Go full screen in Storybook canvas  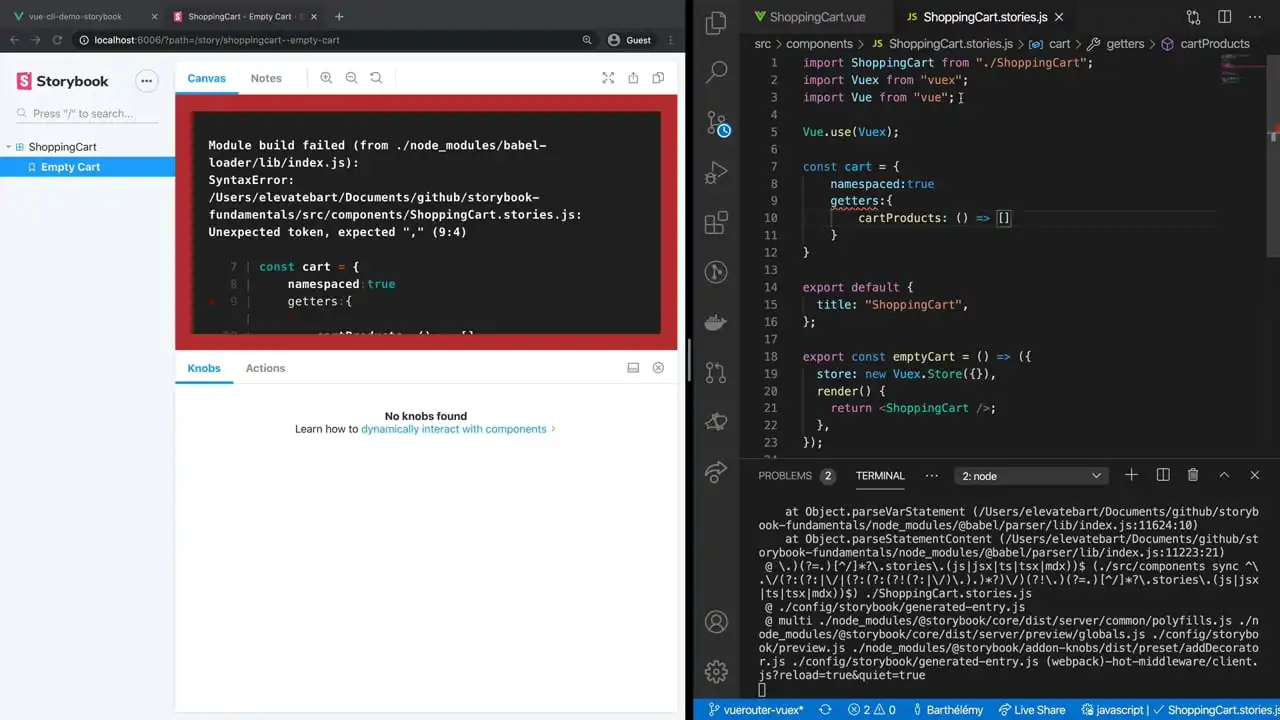pos(608,78)
